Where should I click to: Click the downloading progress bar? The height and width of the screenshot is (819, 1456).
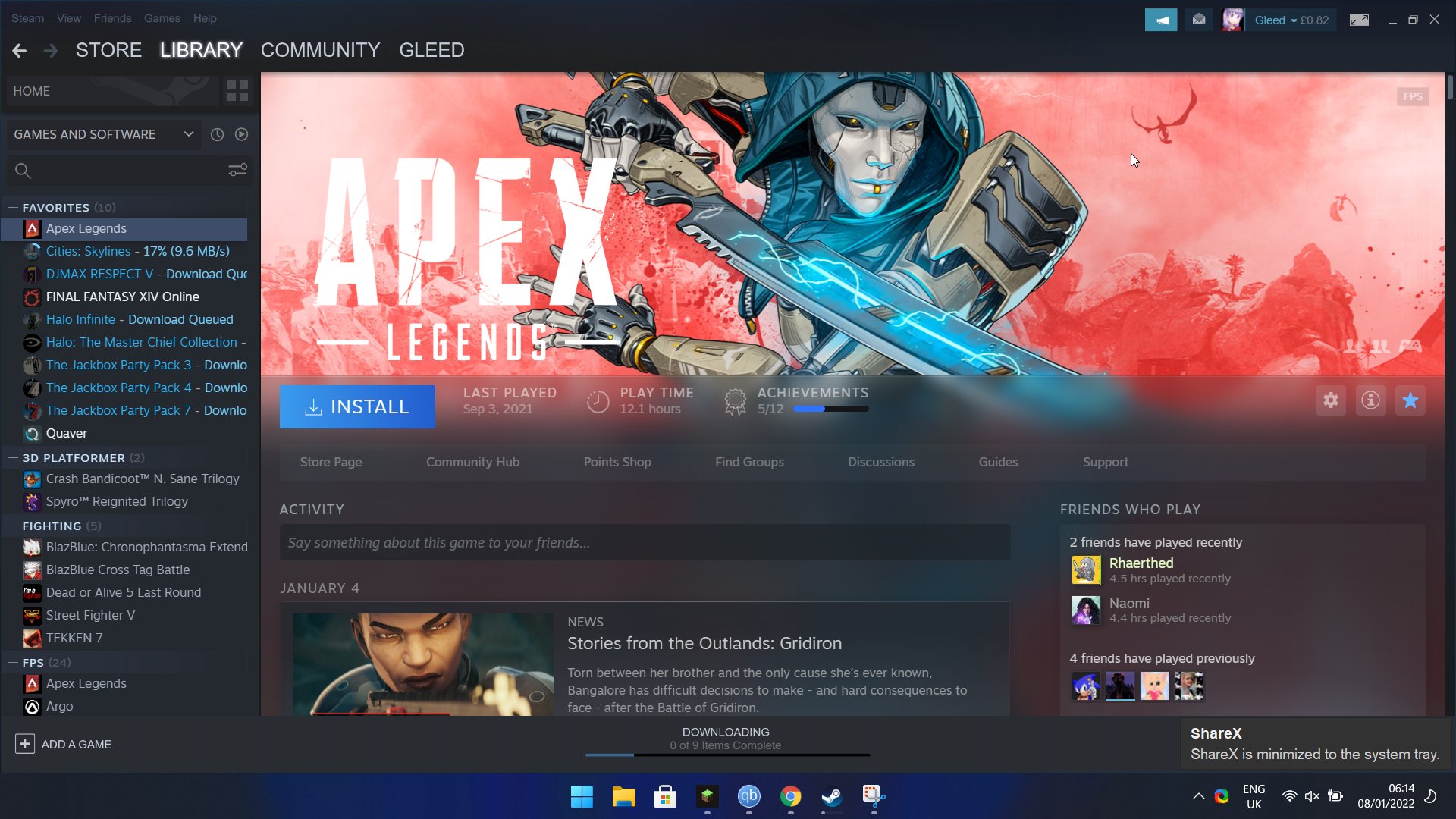(726, 754)
